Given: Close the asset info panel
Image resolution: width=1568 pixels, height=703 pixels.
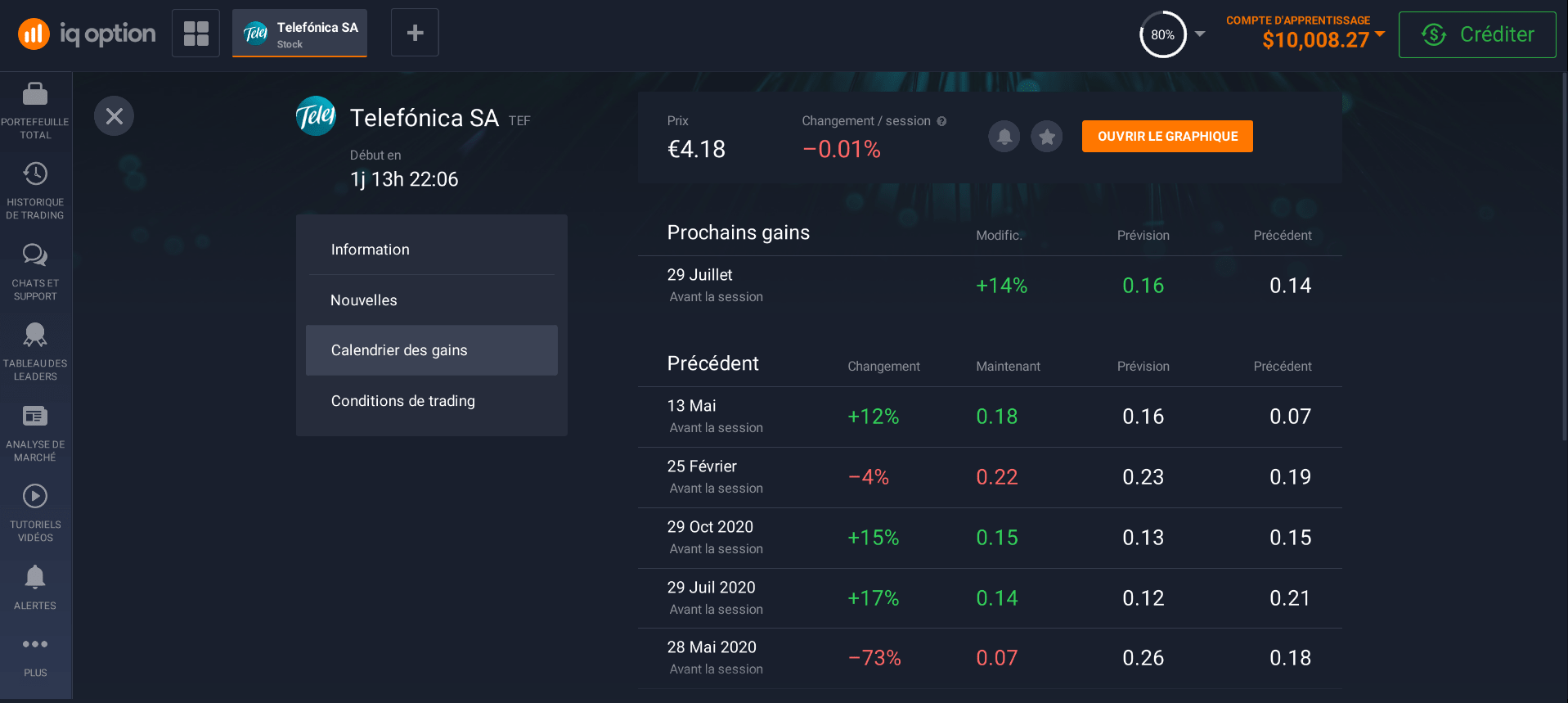Looking at the screenshot, I should tap(115, 116).
